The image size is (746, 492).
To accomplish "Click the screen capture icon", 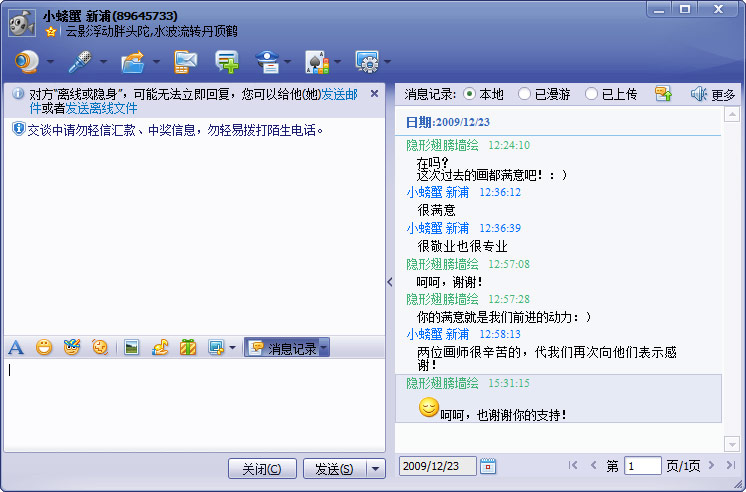I will tap(216, 347).
